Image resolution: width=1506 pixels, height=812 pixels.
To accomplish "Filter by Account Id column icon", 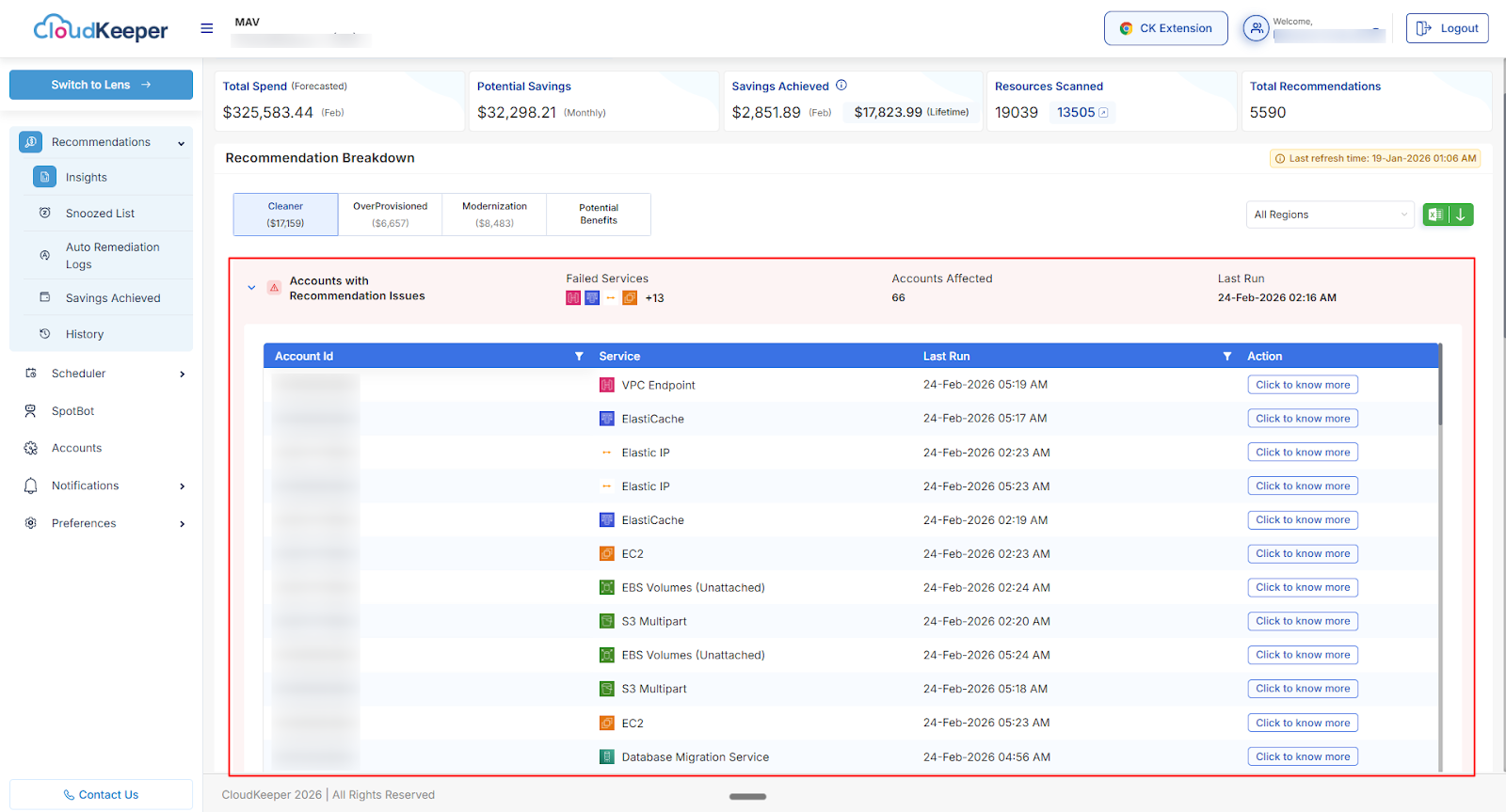I will click(579, 357).
